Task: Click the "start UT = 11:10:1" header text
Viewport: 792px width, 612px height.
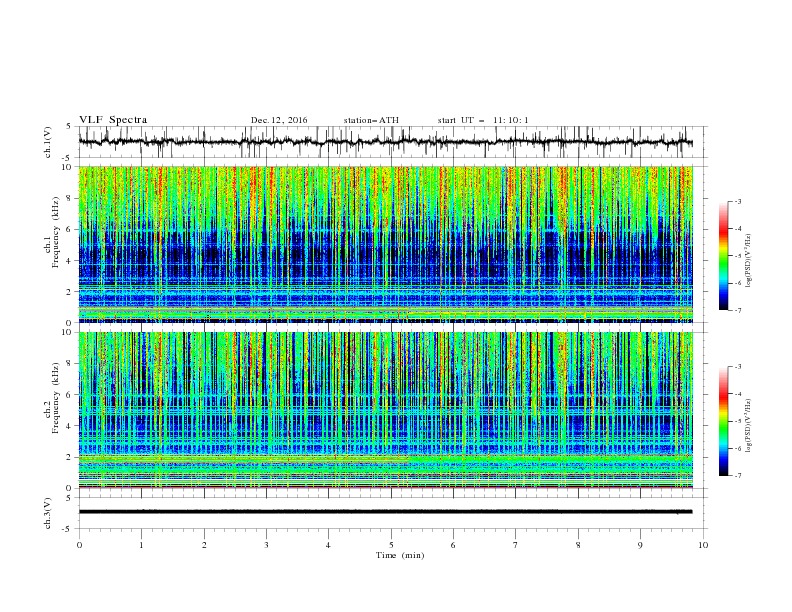Action: coord(483,120)
